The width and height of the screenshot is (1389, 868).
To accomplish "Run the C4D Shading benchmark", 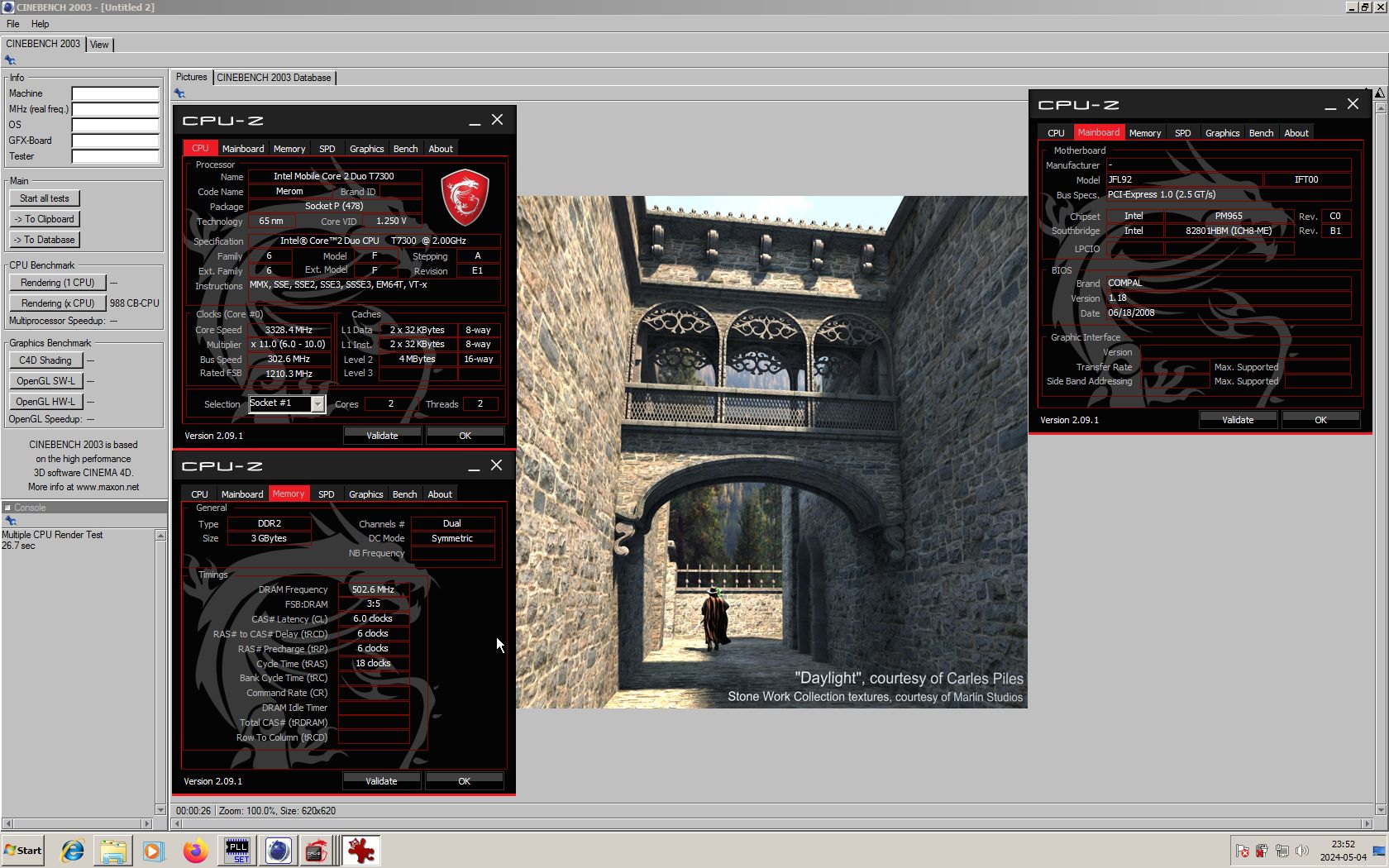I will click(x=45, y=360).
